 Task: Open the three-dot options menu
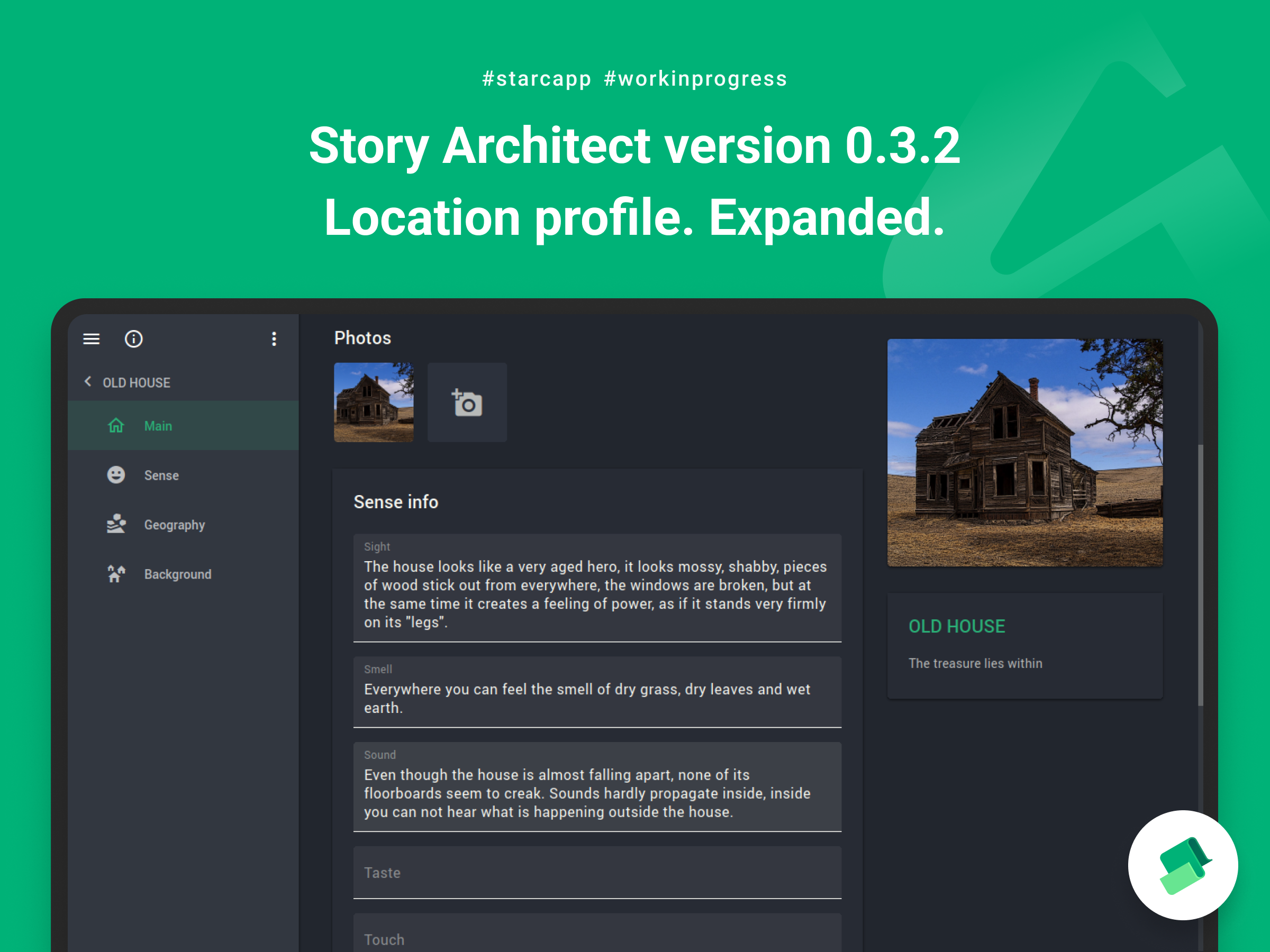(x=274, y=339)
